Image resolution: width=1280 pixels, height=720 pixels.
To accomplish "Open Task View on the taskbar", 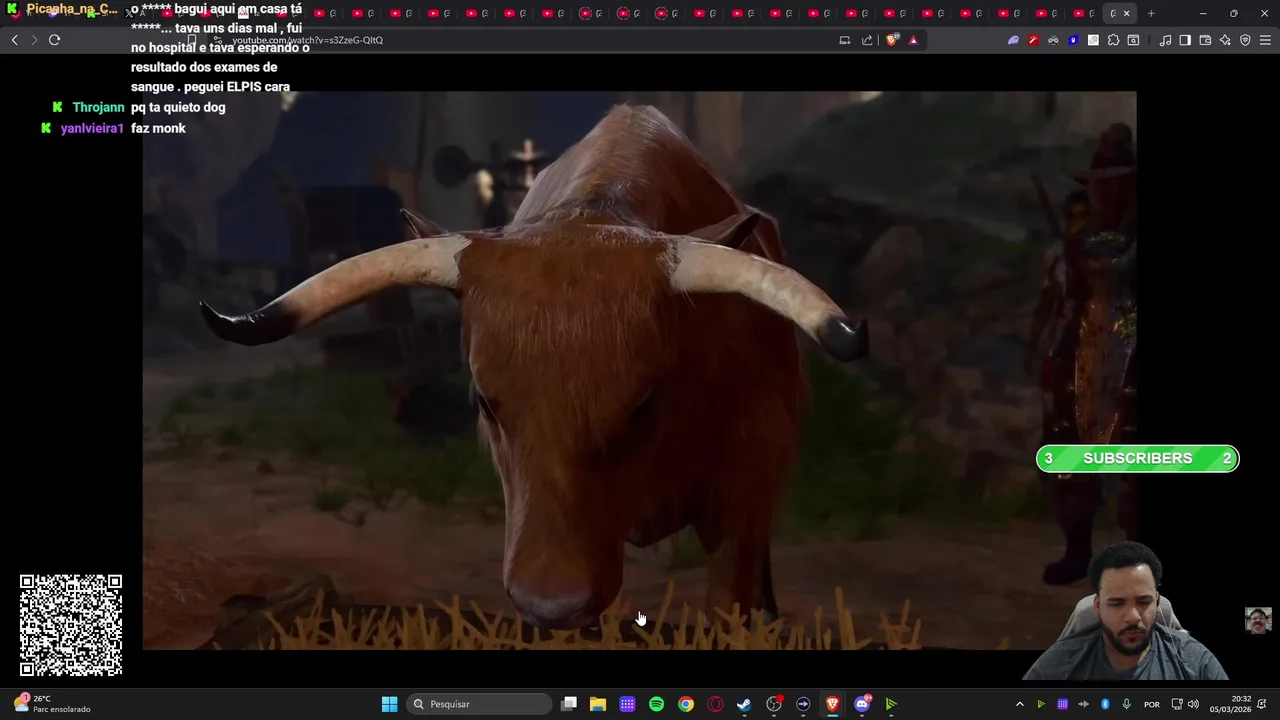I will click(569, 704).
